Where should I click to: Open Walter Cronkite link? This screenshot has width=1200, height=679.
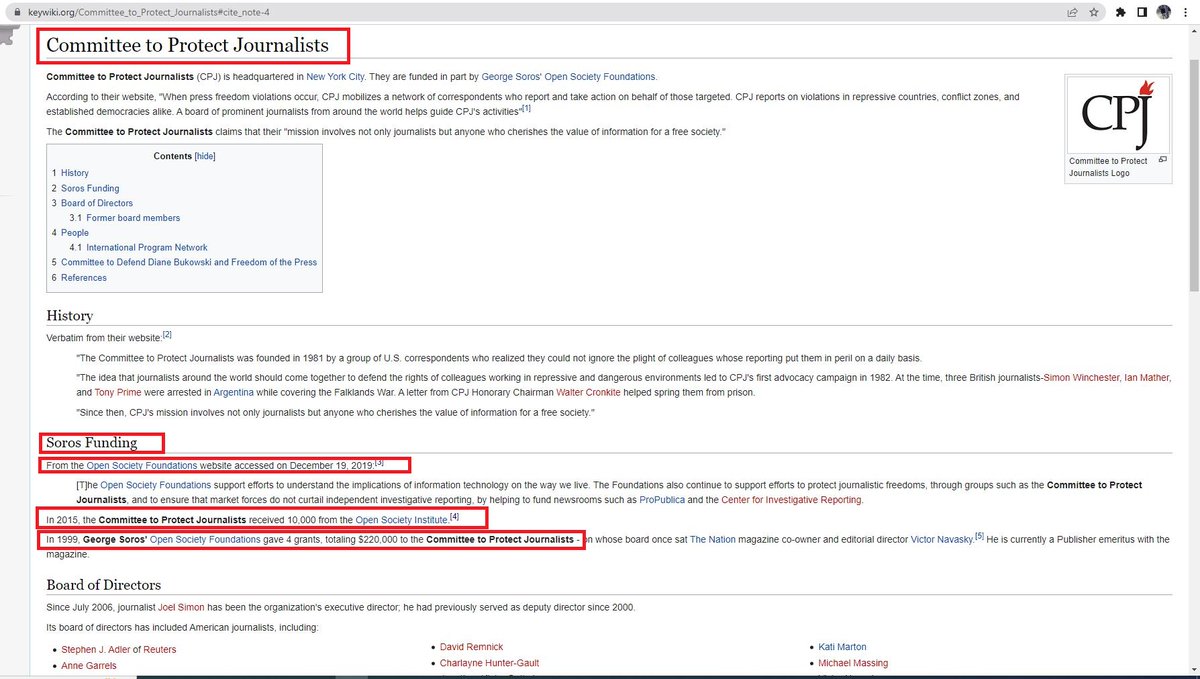(x=590, y=393)
